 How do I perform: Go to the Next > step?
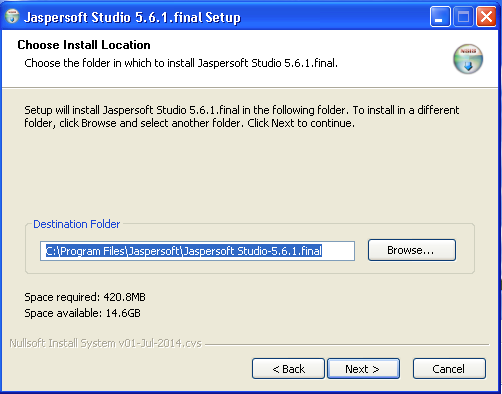tap(363, 369)
